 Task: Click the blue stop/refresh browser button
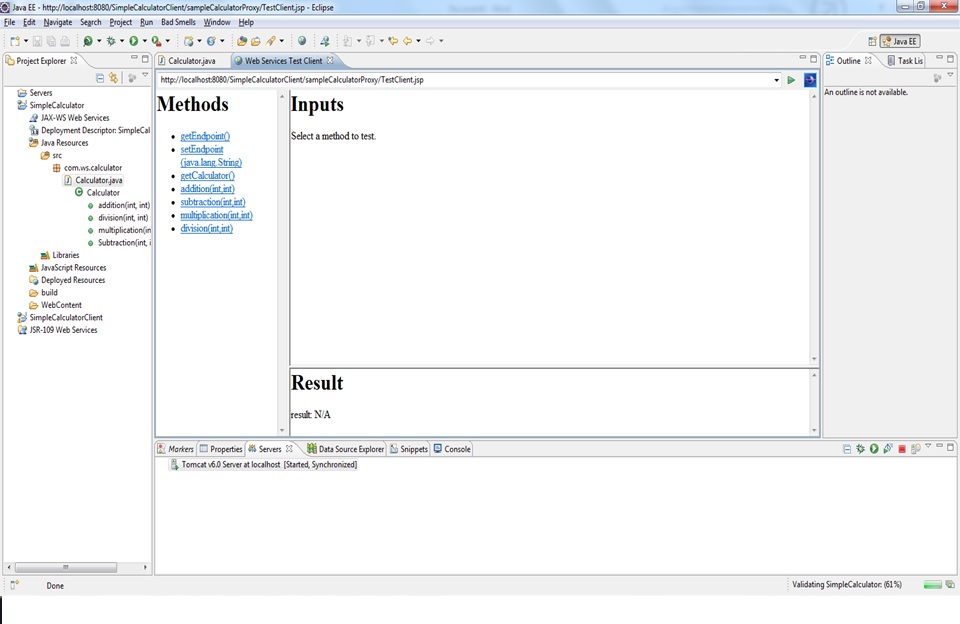[810, 80]
